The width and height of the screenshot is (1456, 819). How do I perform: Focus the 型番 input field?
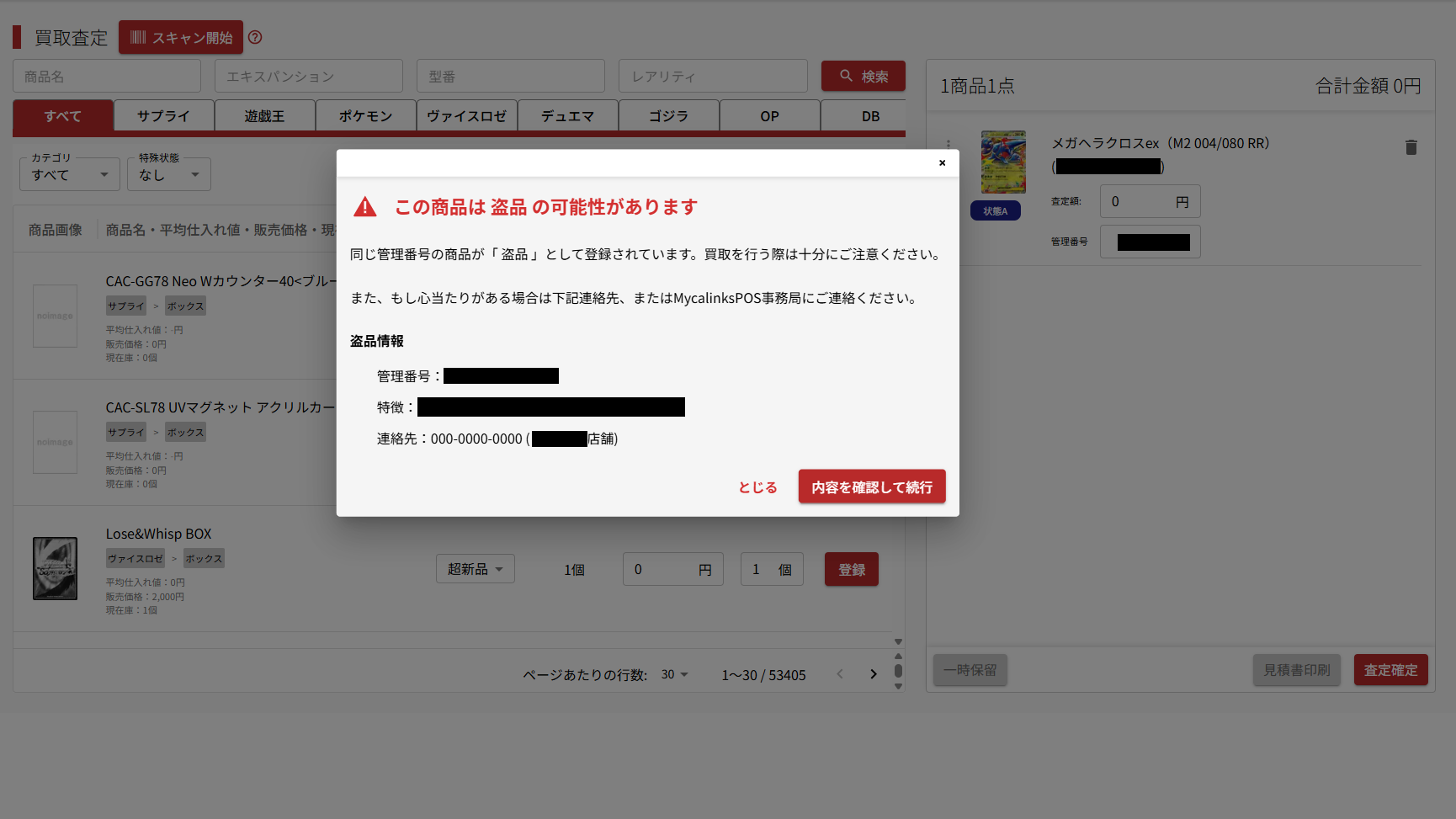pyautogui.click(x=511, y=76)
